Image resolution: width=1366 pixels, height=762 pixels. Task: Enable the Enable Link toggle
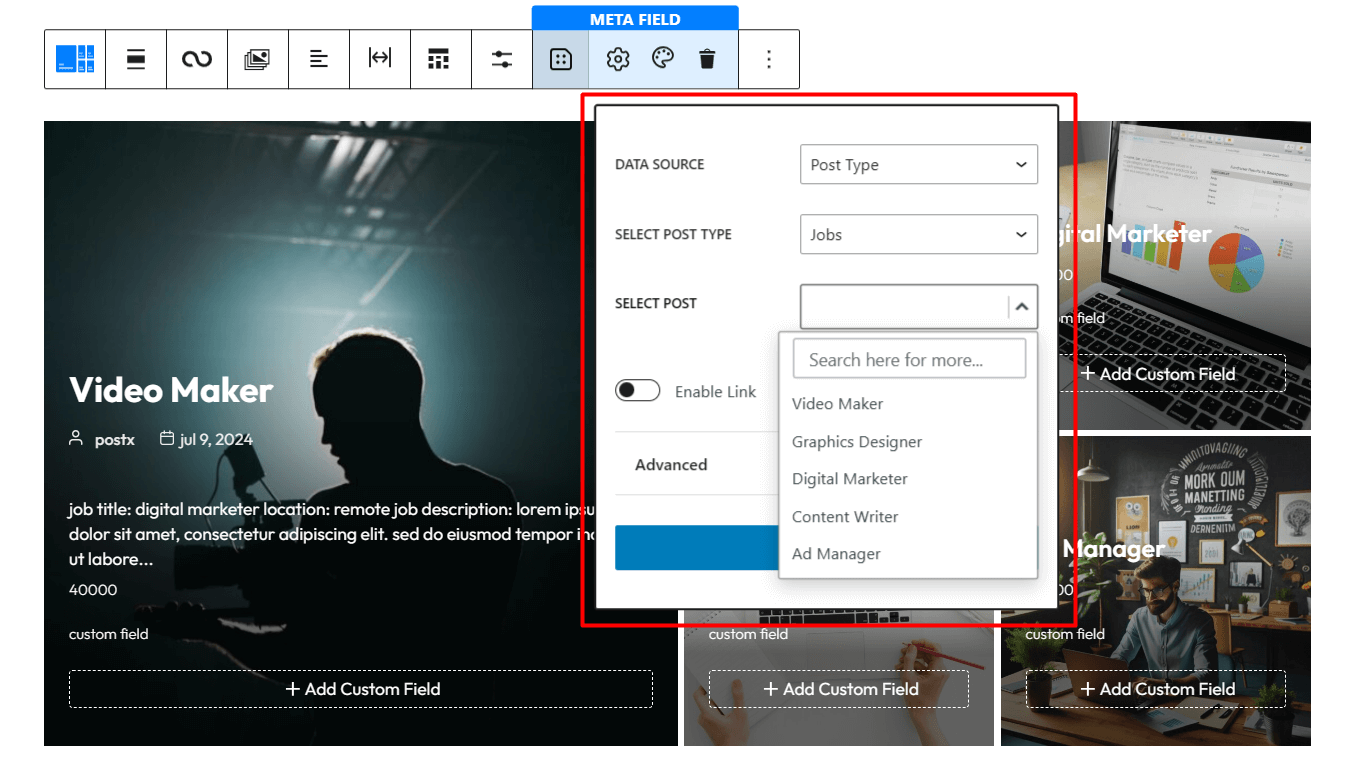(638, 390)
